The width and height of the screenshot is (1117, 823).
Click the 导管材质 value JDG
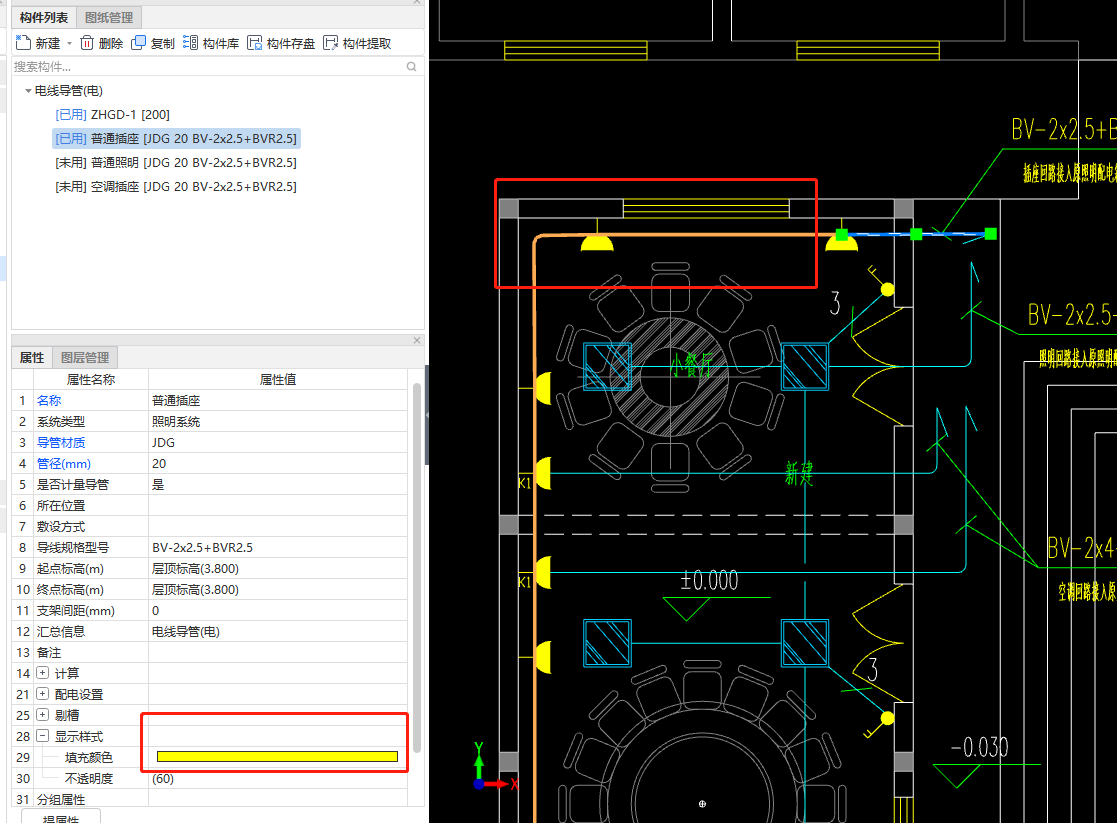pos(278,442)
